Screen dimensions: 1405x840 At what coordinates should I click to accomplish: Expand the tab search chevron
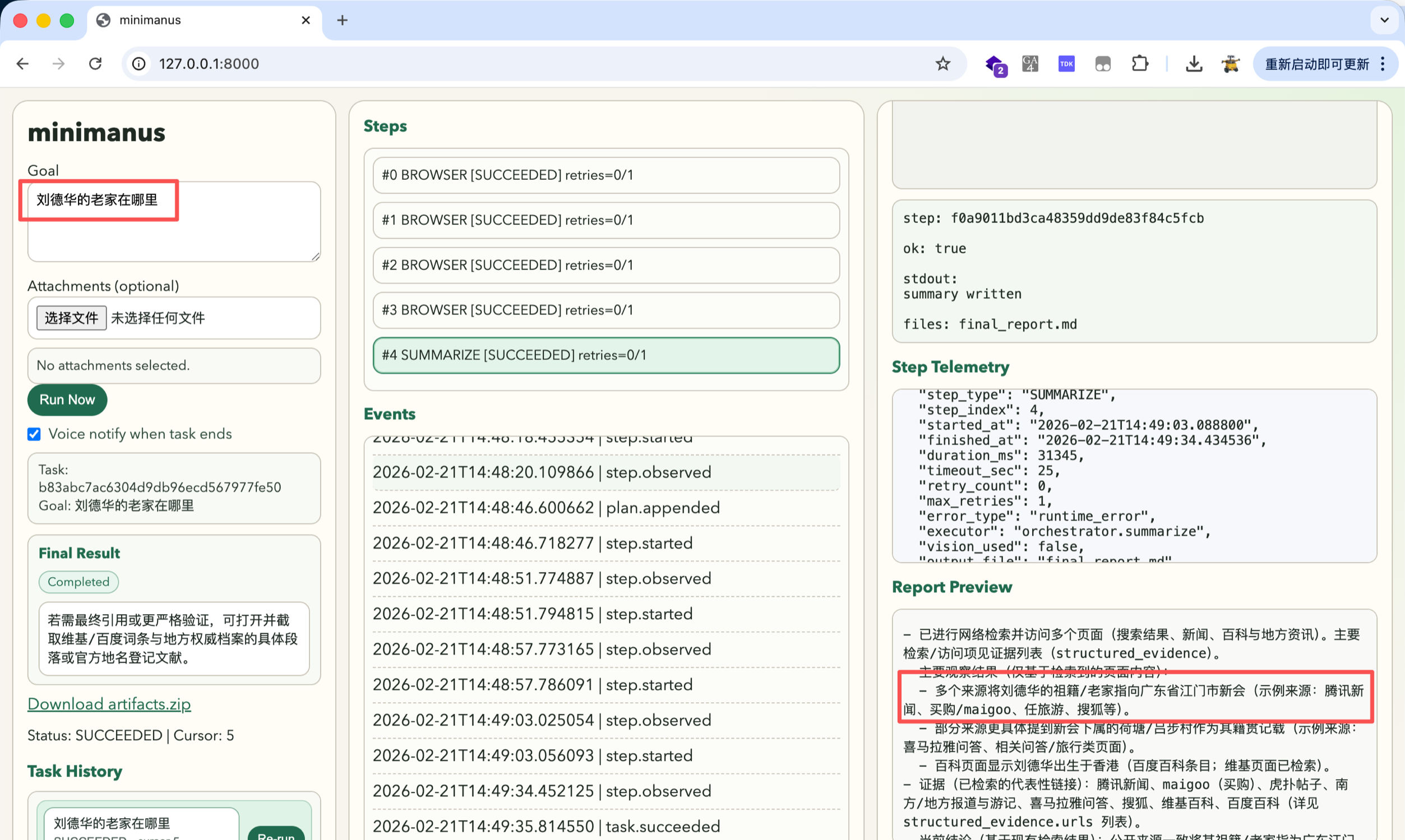pyautogui.click(x=1384, y=20)
